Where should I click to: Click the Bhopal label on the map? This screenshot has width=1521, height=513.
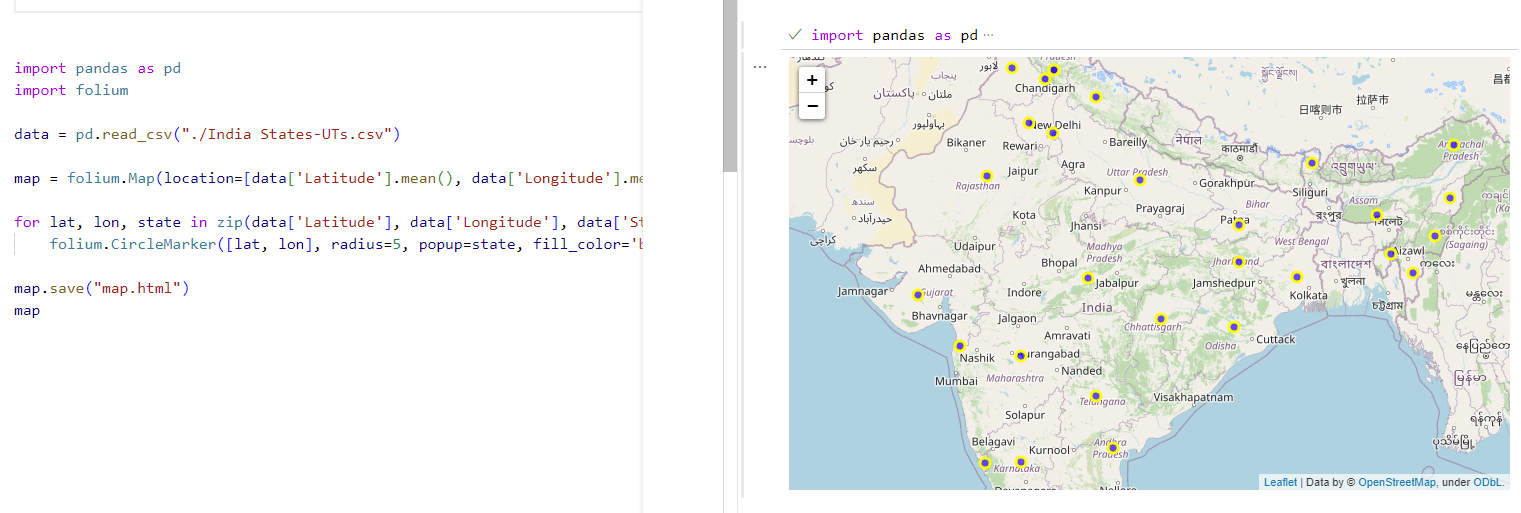tap(1059, 263)
